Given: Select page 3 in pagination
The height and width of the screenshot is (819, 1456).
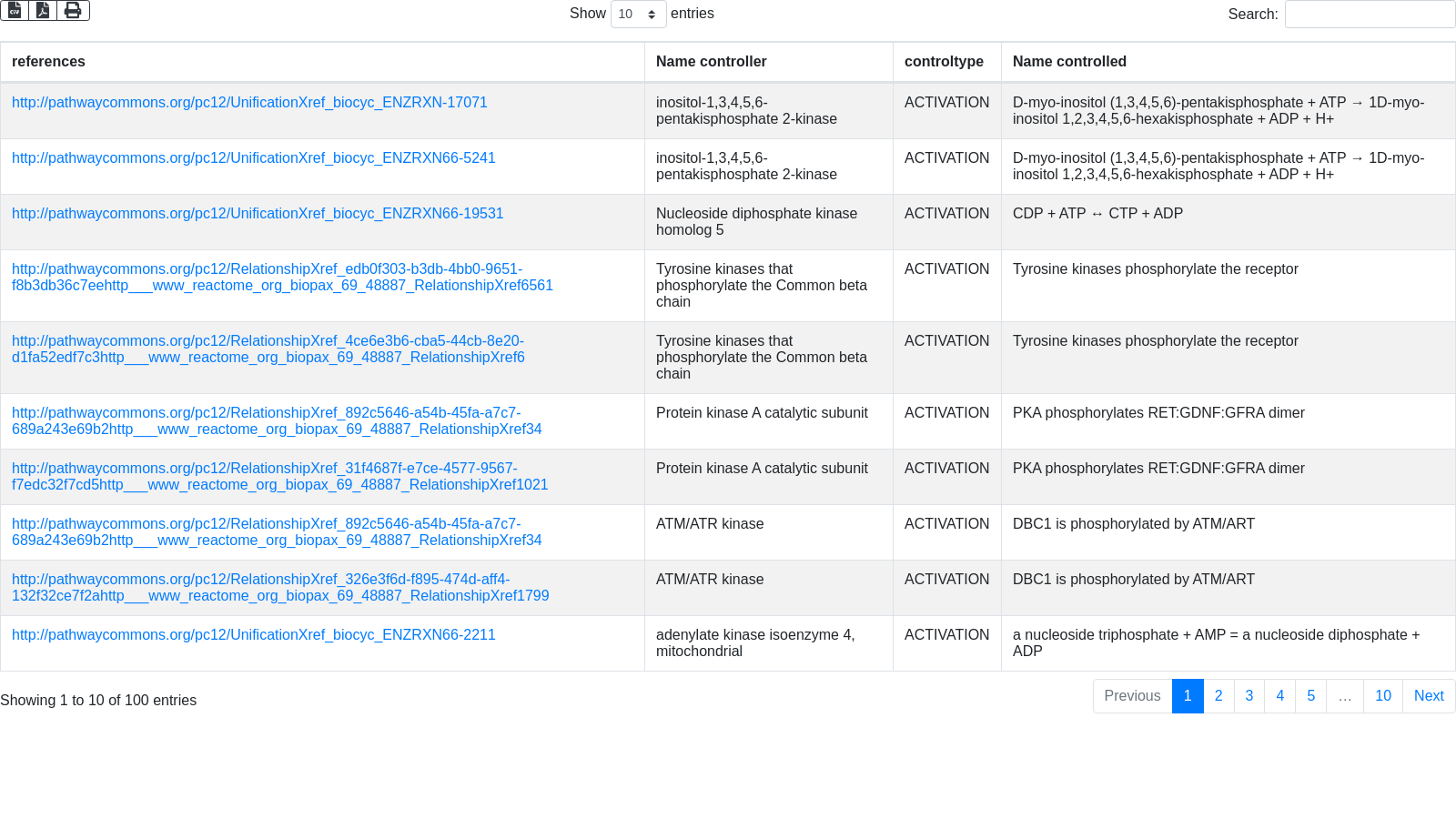Looking at the screenshot, I should pos(1249,696).
